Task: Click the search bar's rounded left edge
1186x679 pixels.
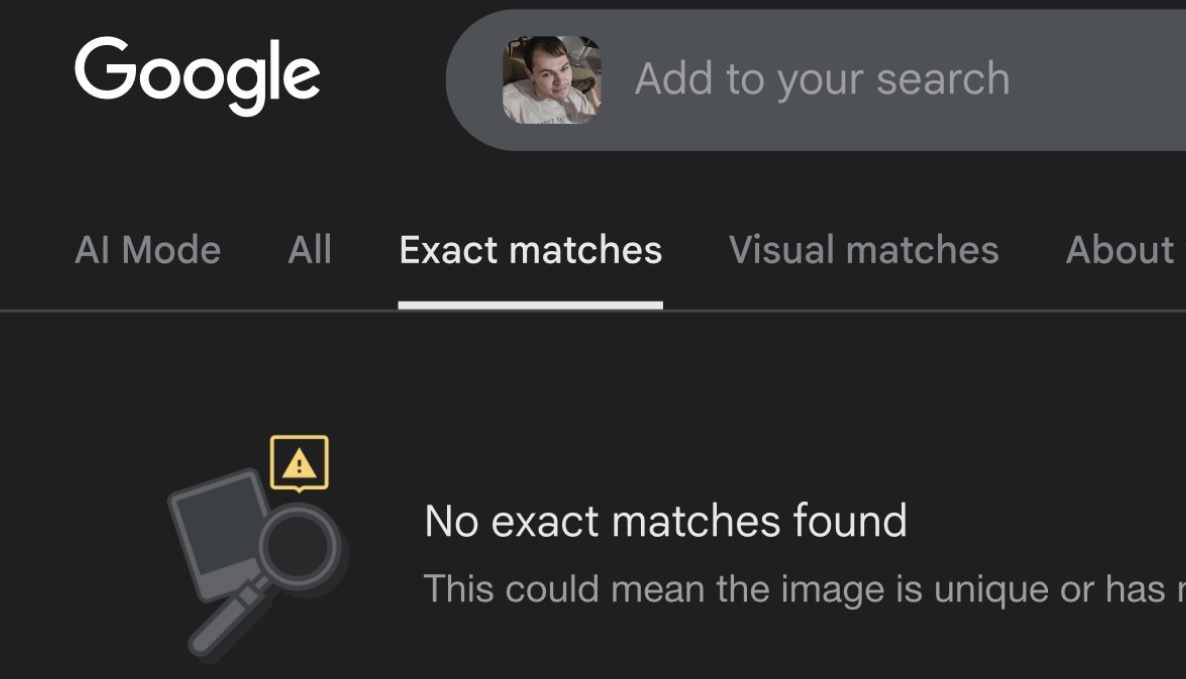Action: tap(469, 80)
